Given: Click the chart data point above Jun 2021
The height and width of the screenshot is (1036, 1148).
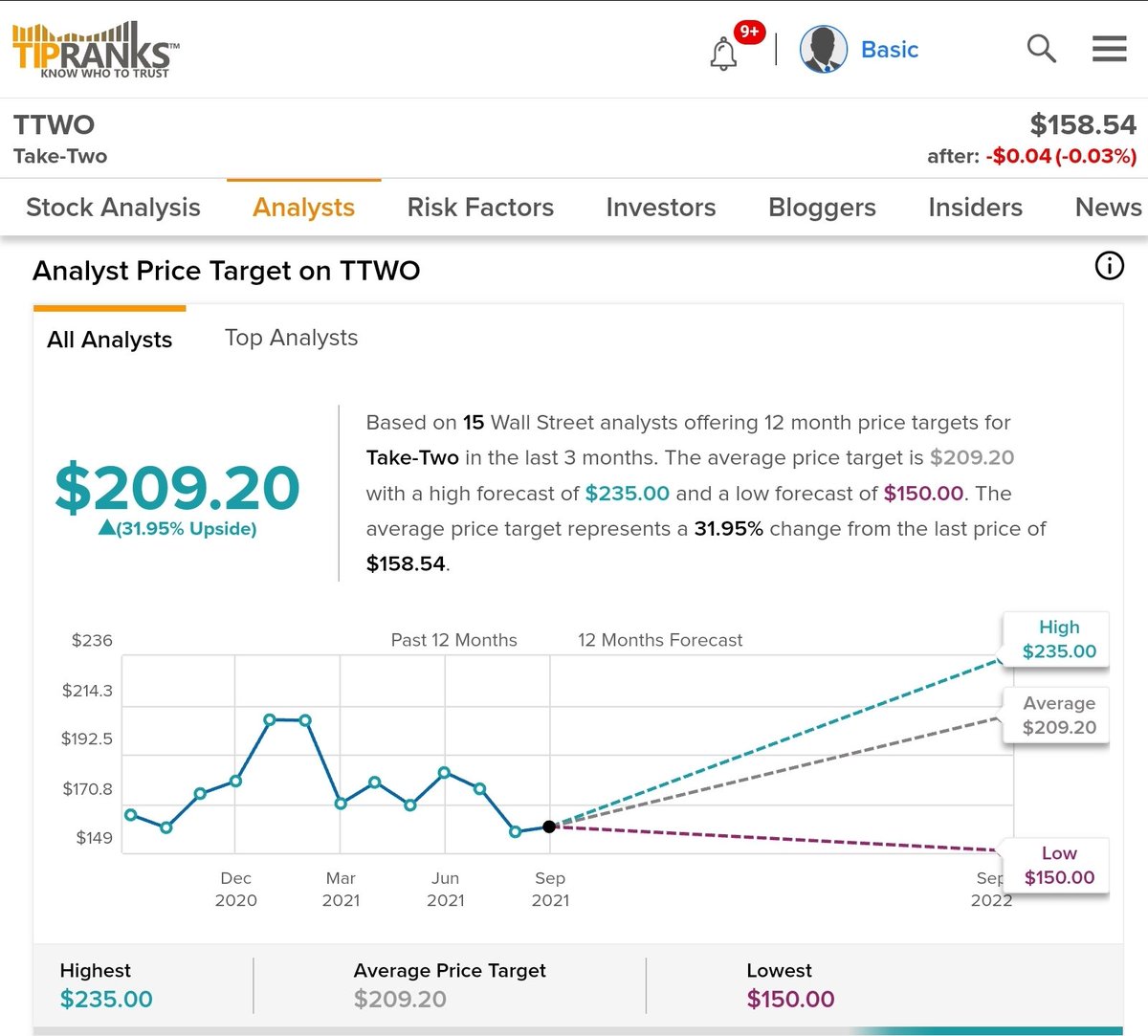Looking at the screenshot, I should coord(445,772).
